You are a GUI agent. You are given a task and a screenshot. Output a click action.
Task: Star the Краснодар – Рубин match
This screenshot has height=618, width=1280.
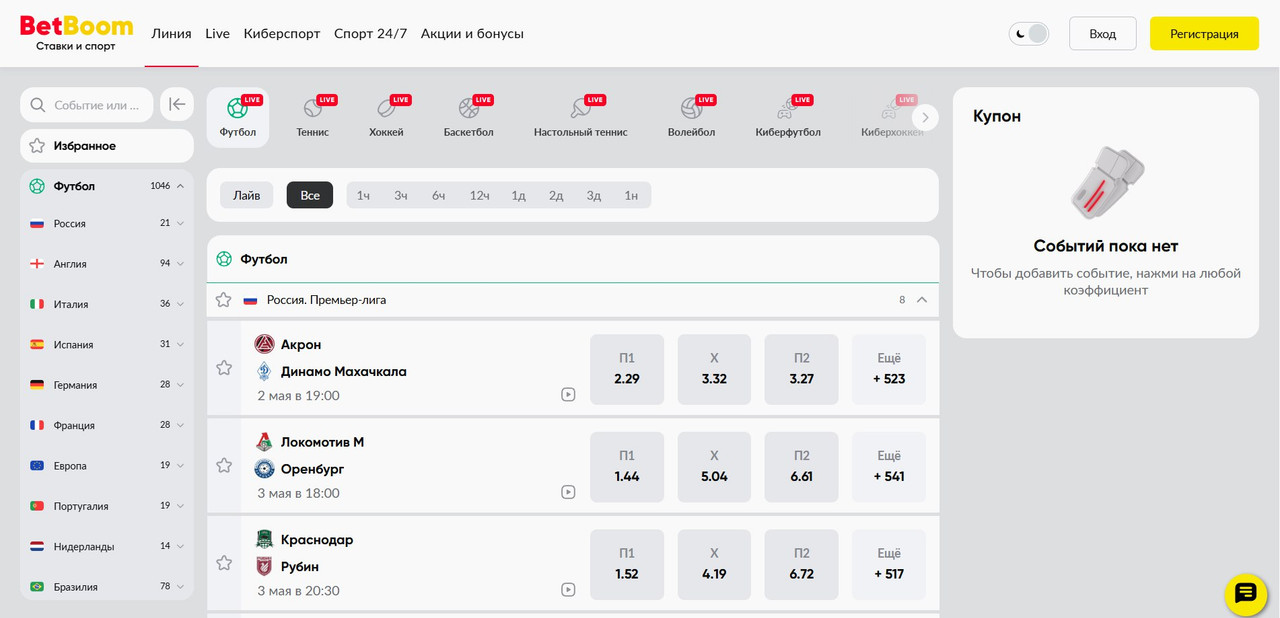tap(224, 563)
